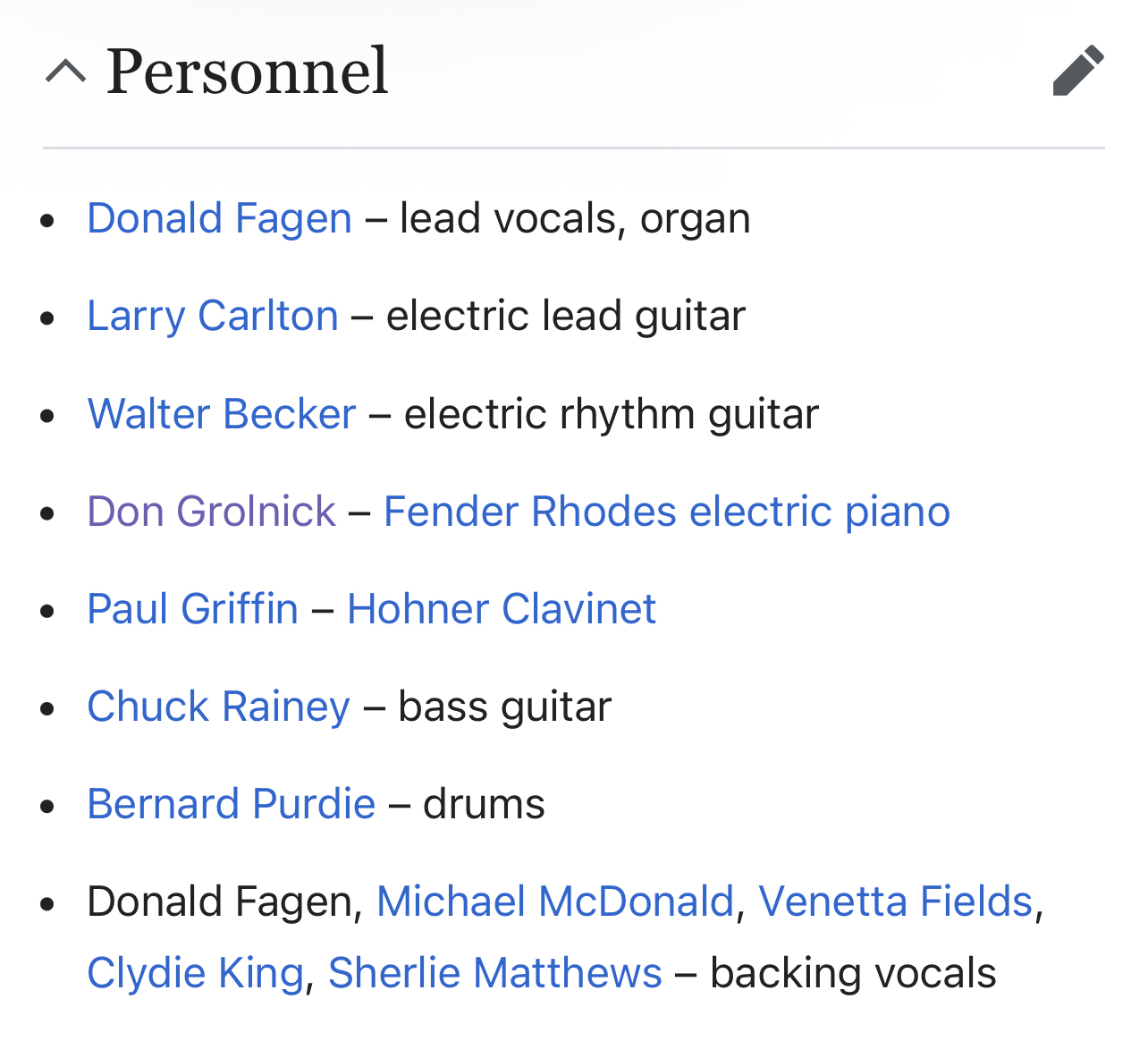This screenshot has height=1041, width=1148.
Task: Open the Donald Fagen link
Action: (x=219, y=218)
